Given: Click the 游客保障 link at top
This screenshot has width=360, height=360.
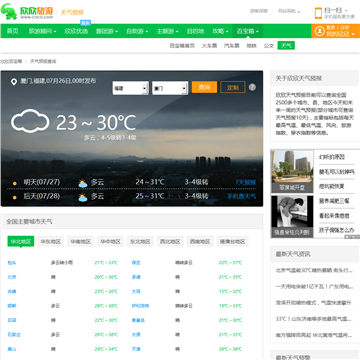Looking at the screenshot, I should click(259, 11).
